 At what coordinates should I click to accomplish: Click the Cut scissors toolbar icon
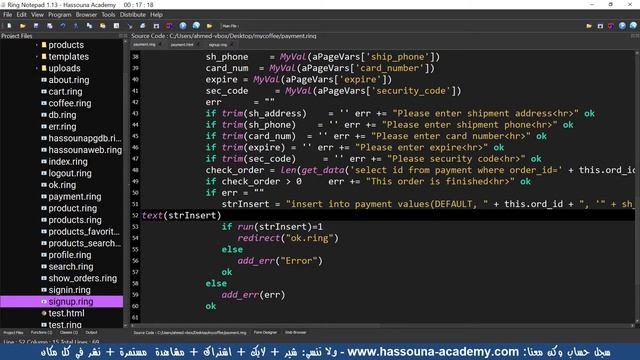click(76, 26)
